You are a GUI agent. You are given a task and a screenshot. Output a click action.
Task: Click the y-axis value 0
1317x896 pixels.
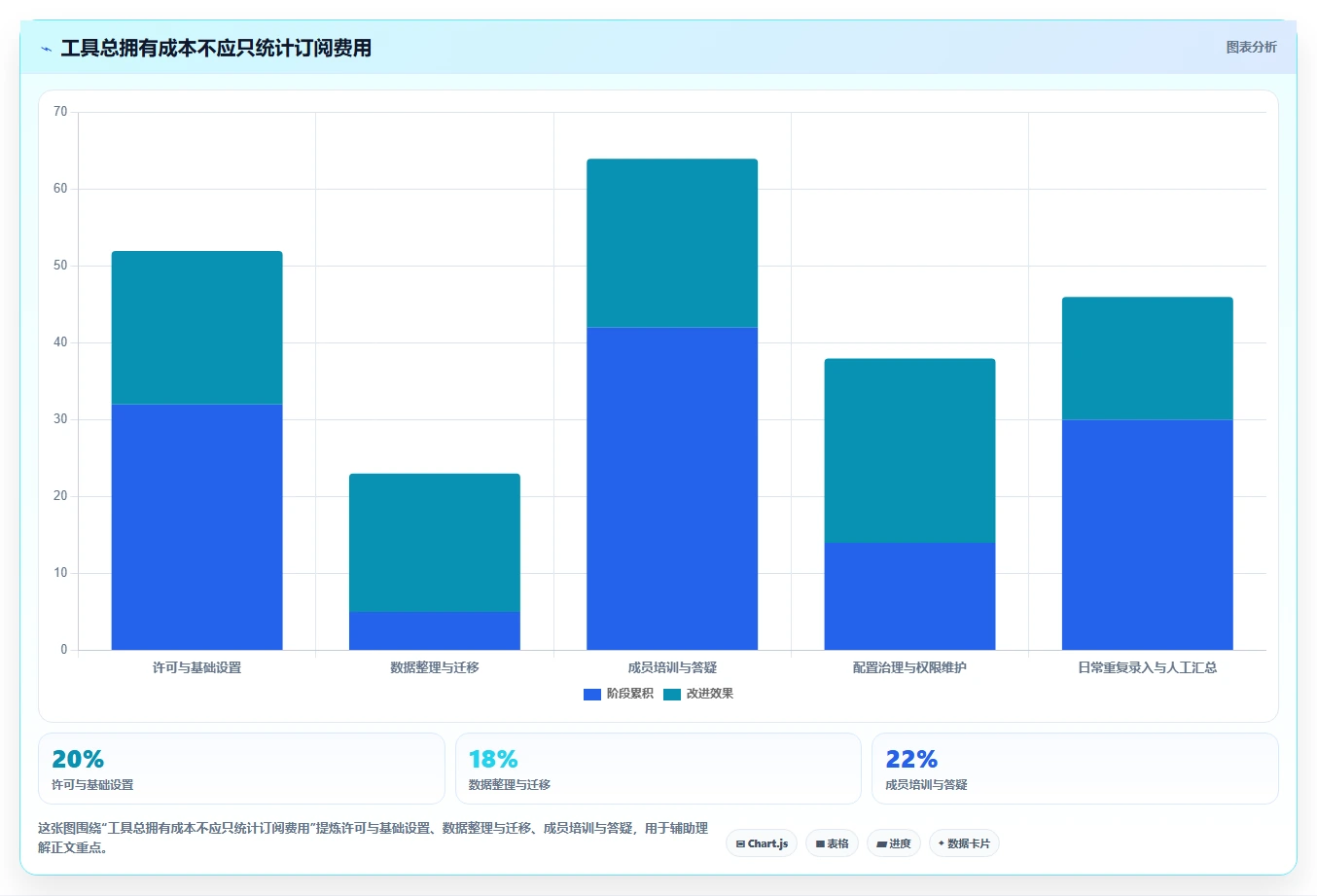point(64,650)
